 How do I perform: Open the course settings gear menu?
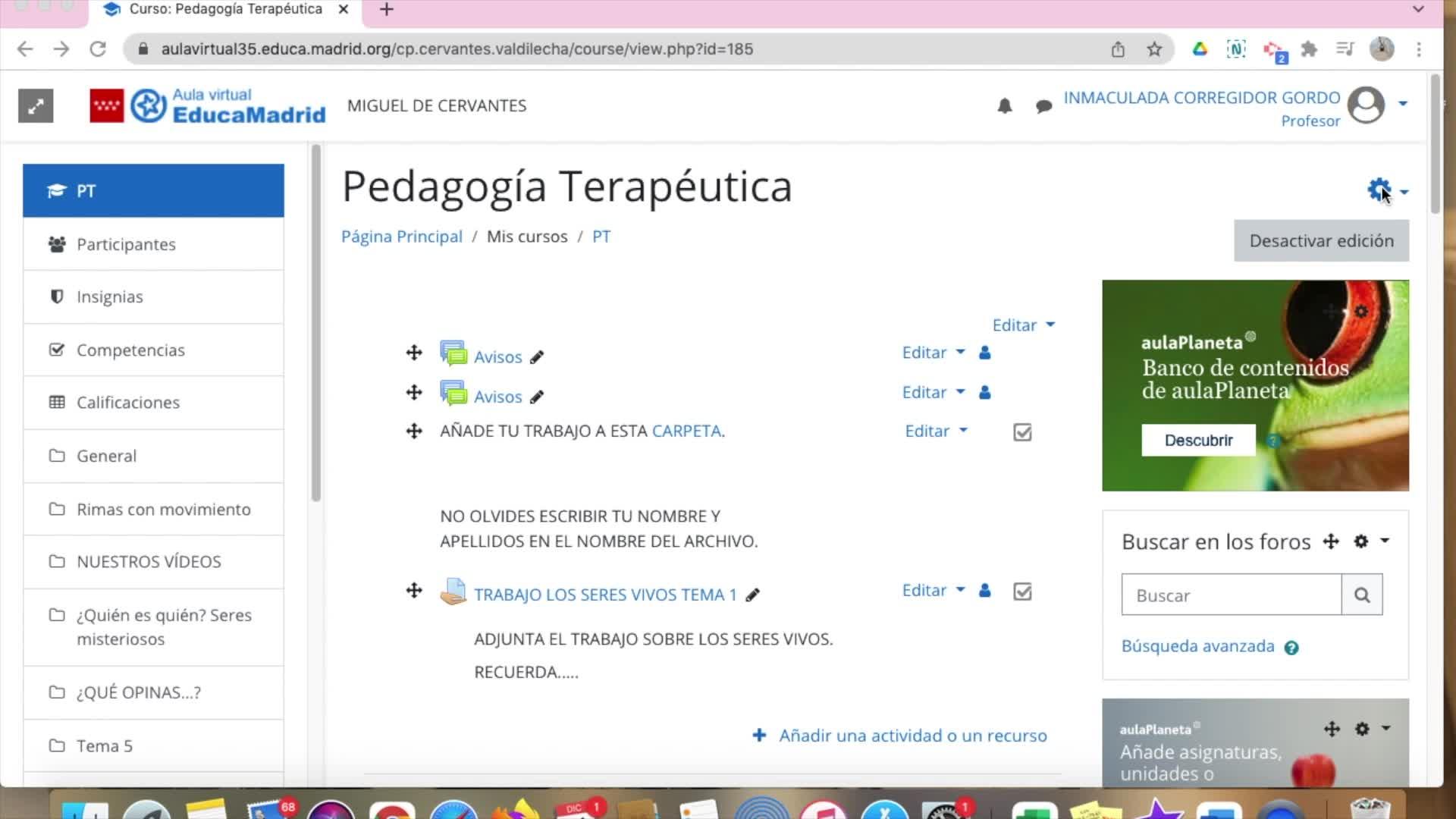(x=1380, y=190)
